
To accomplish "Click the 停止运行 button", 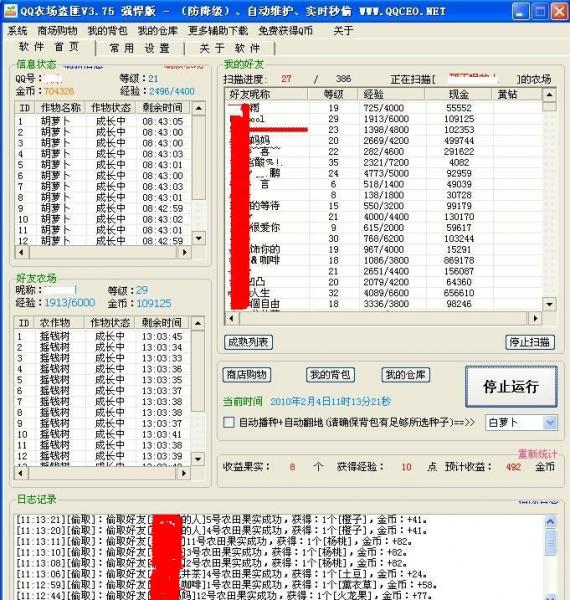I will [511, 386].
